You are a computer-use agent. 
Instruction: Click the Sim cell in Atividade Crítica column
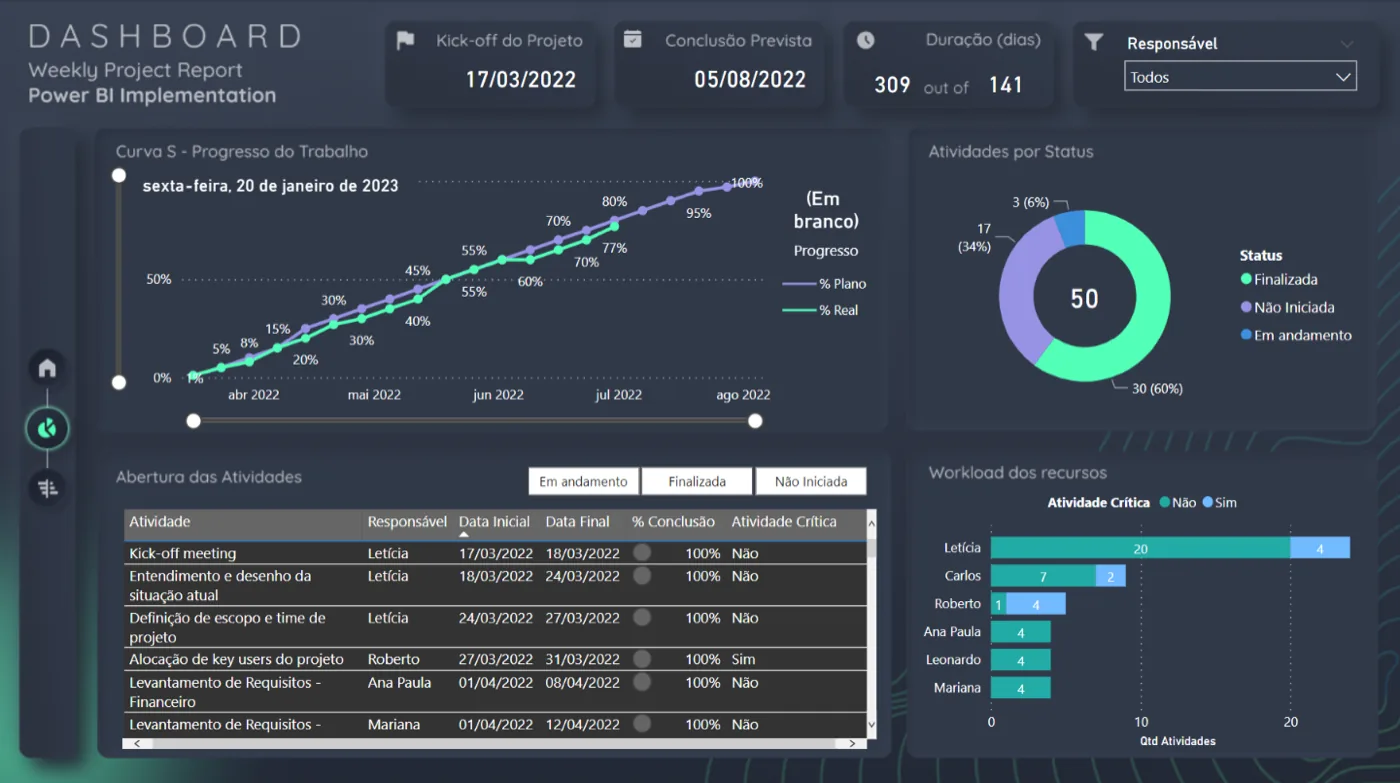743,659
